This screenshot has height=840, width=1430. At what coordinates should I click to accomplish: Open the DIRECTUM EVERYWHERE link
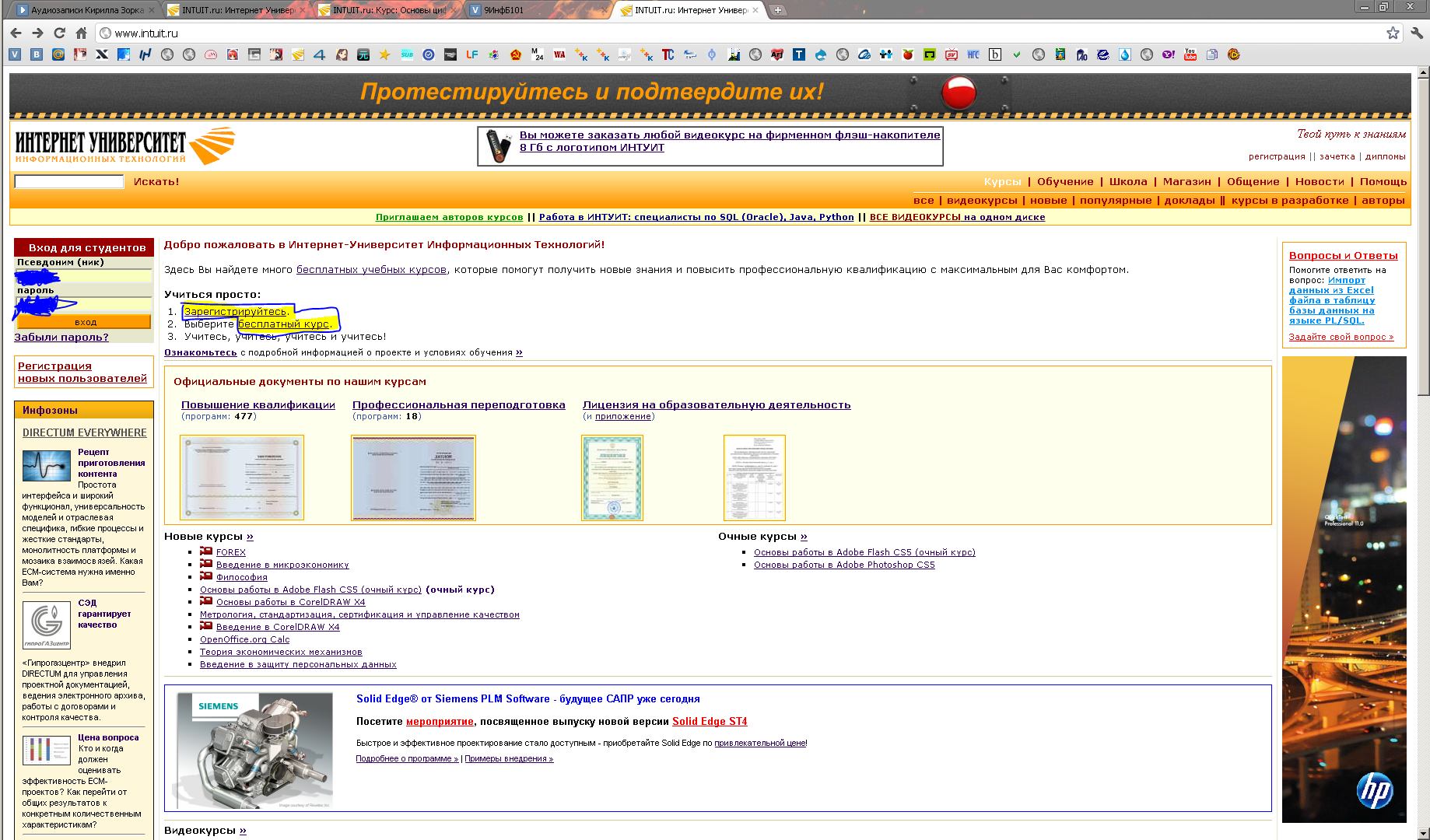point(84,433)
